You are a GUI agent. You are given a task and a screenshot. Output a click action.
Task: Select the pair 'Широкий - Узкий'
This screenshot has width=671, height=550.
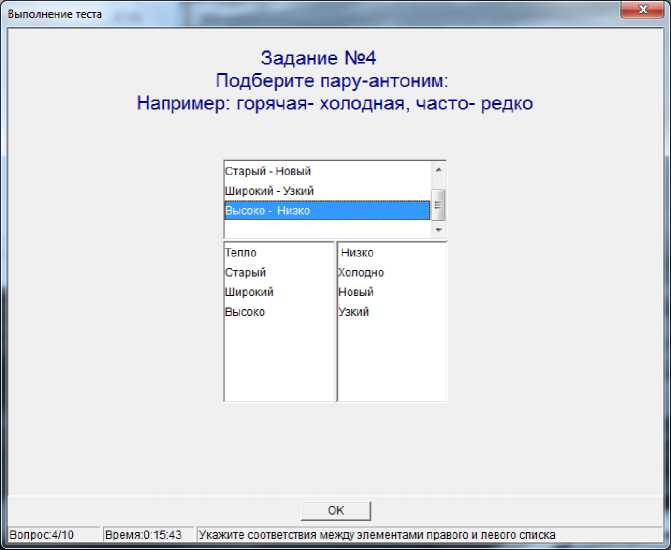327,191
